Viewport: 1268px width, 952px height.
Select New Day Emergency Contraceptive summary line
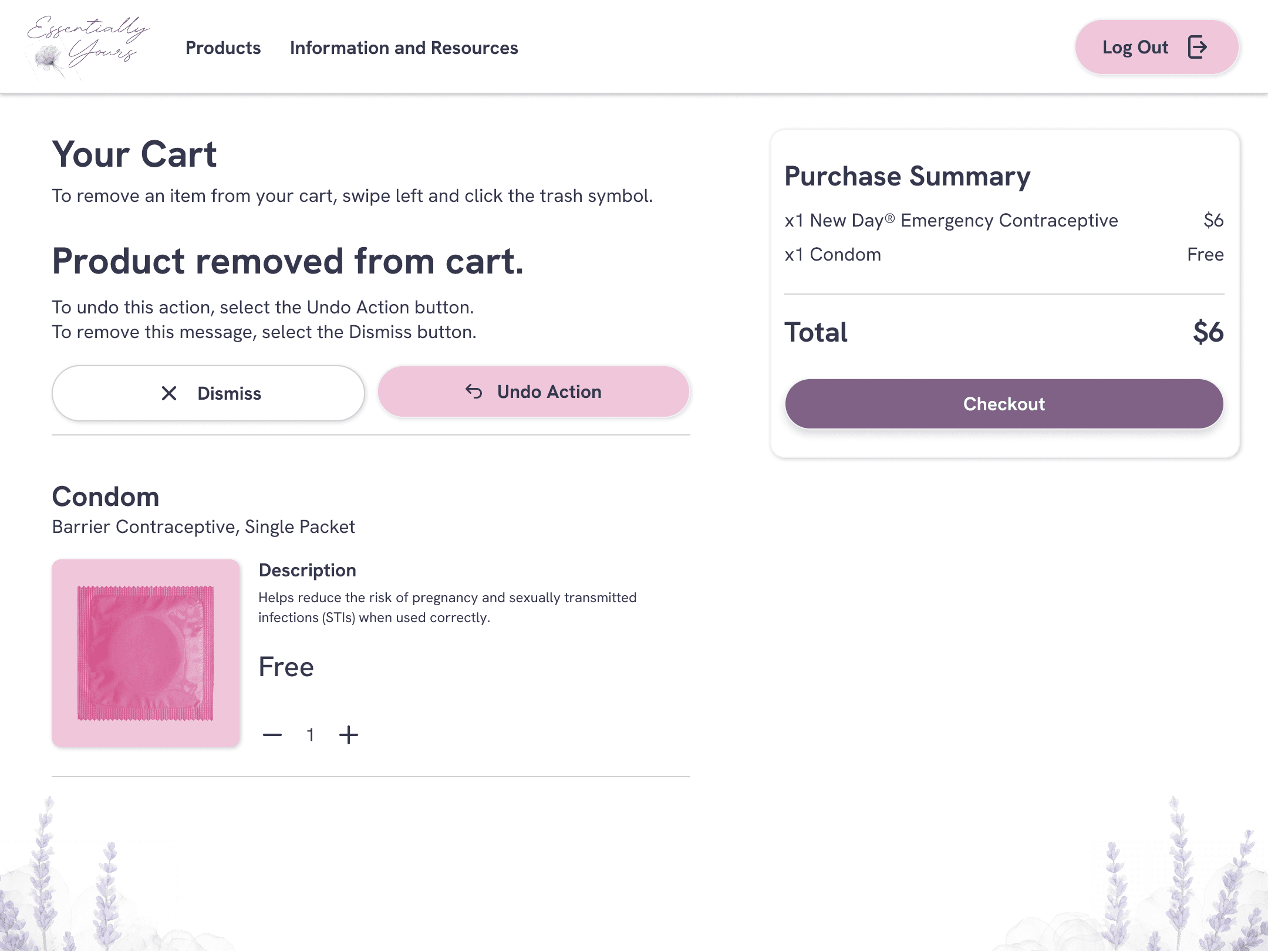1004,220
